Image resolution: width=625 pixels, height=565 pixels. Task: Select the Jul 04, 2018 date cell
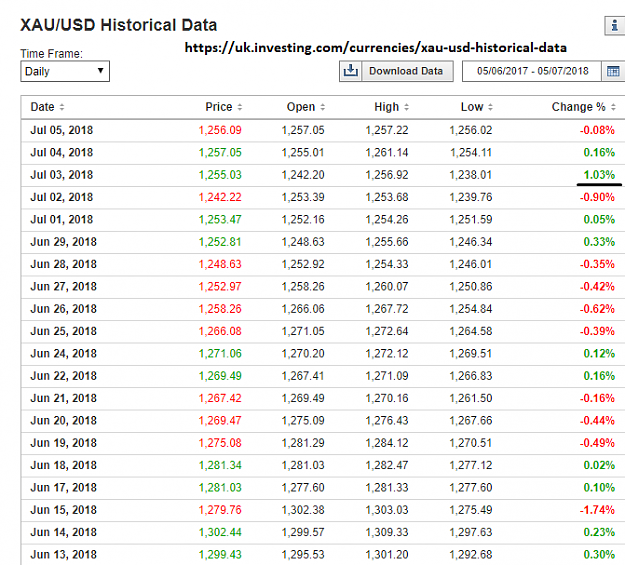[62, 153]
